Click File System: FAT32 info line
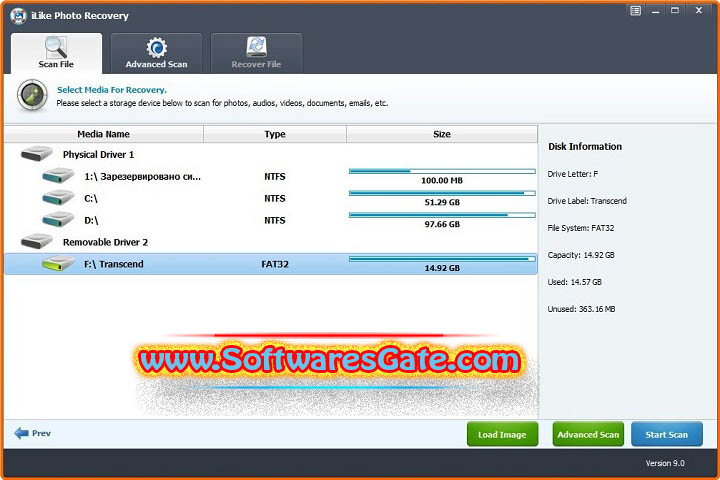Screen dimensions: 720x480 [x=580, y=228]
